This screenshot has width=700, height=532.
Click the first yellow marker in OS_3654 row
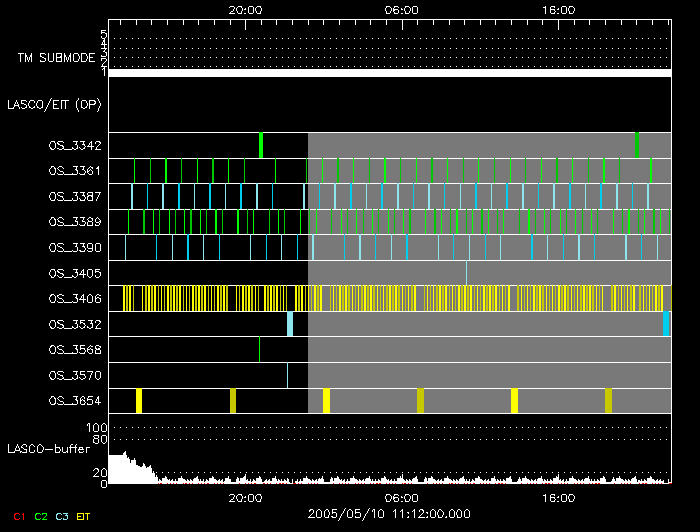click(x=139, y=401)
